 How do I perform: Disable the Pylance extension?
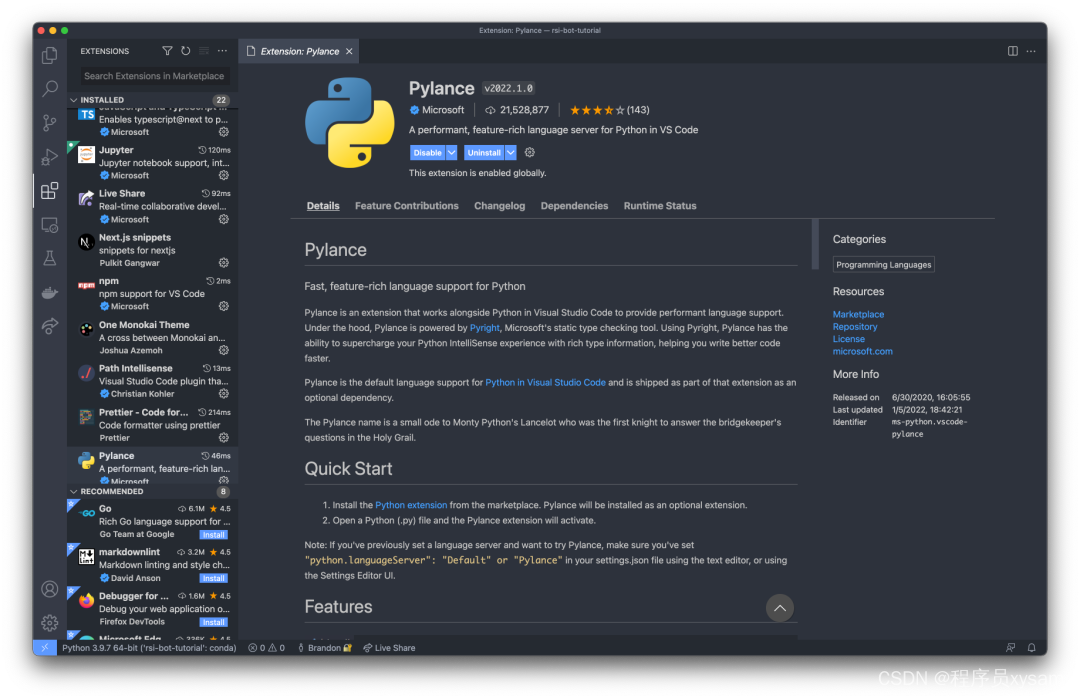tap(428, 153)
